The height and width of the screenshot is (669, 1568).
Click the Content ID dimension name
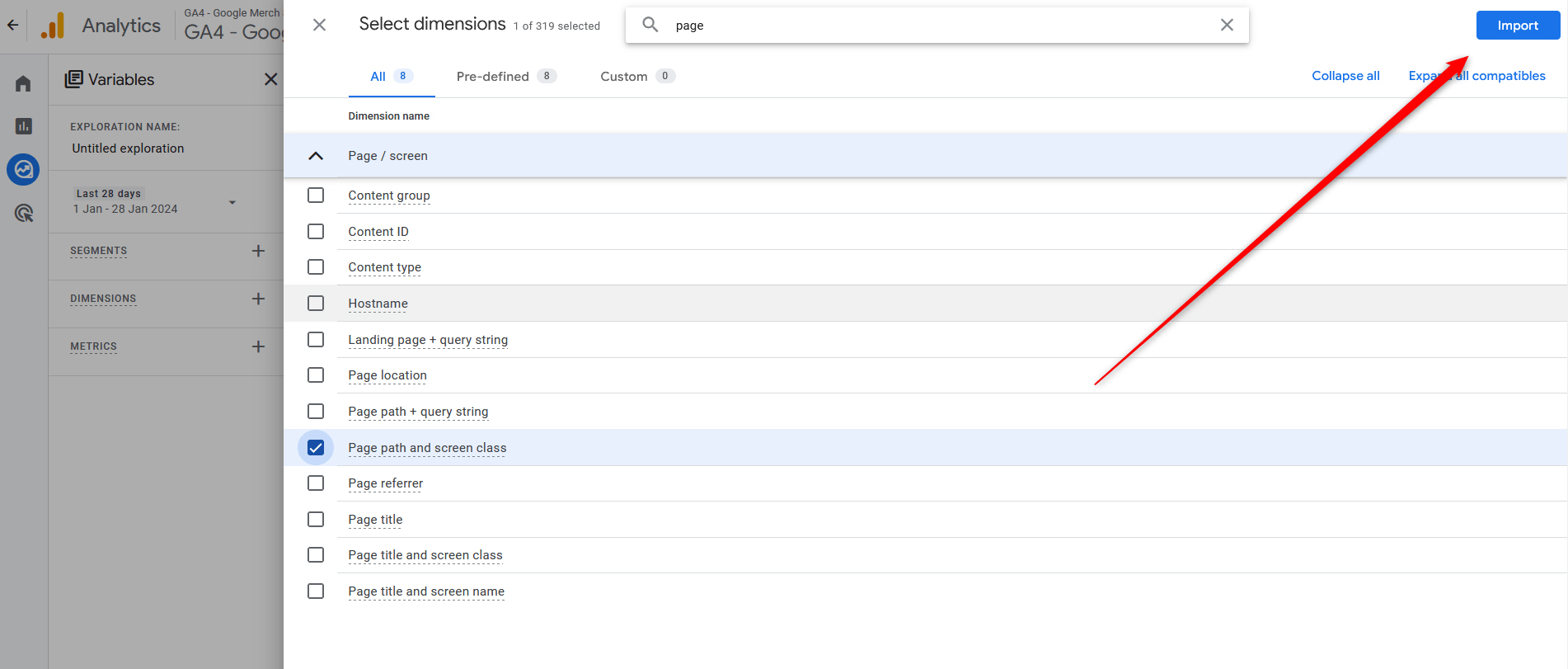point(378,232)
